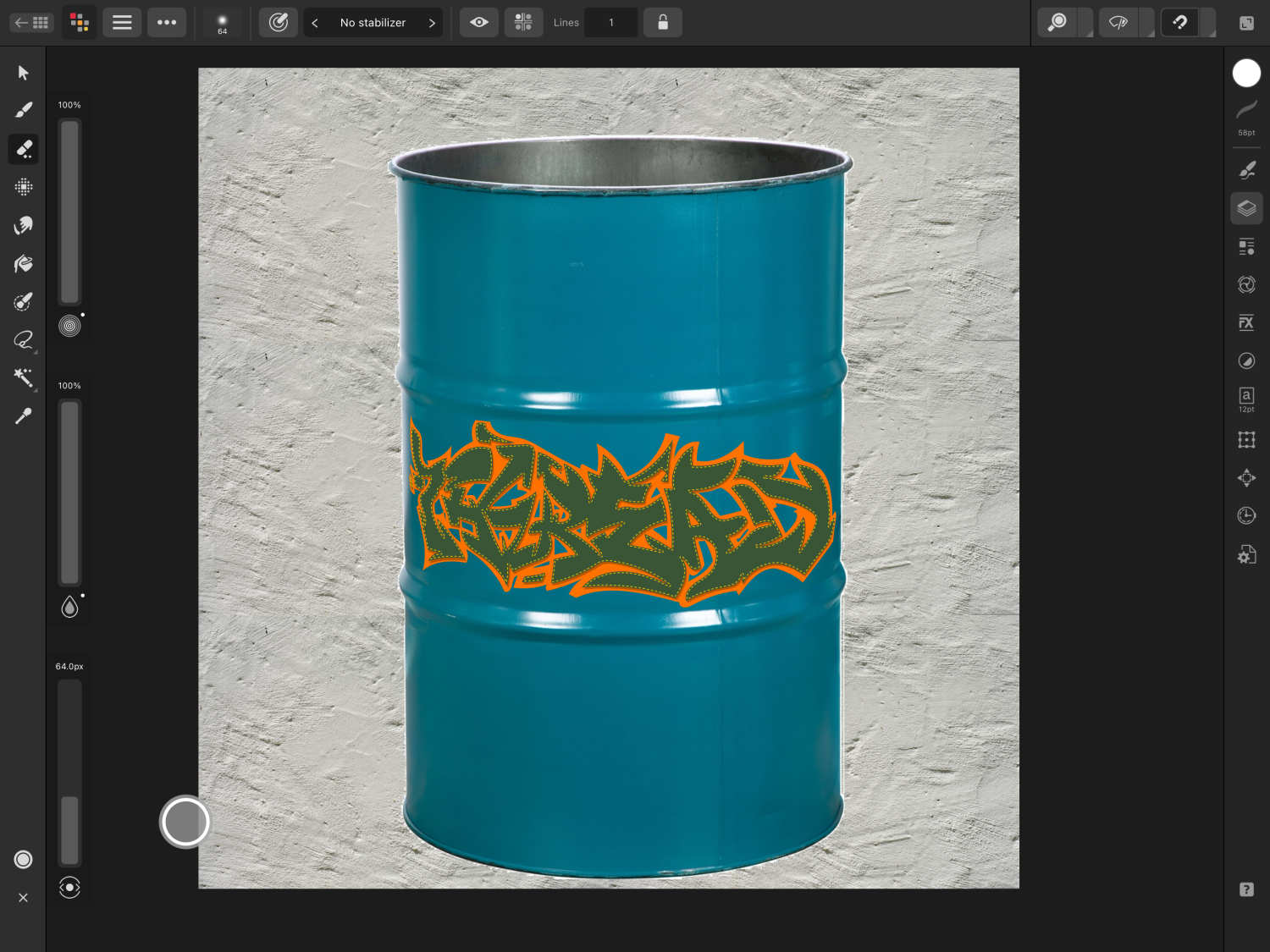This screenshot has height=952, width=1270.
Task: Toggle the symmetry lock icon
Action: [x=663, y=23]
